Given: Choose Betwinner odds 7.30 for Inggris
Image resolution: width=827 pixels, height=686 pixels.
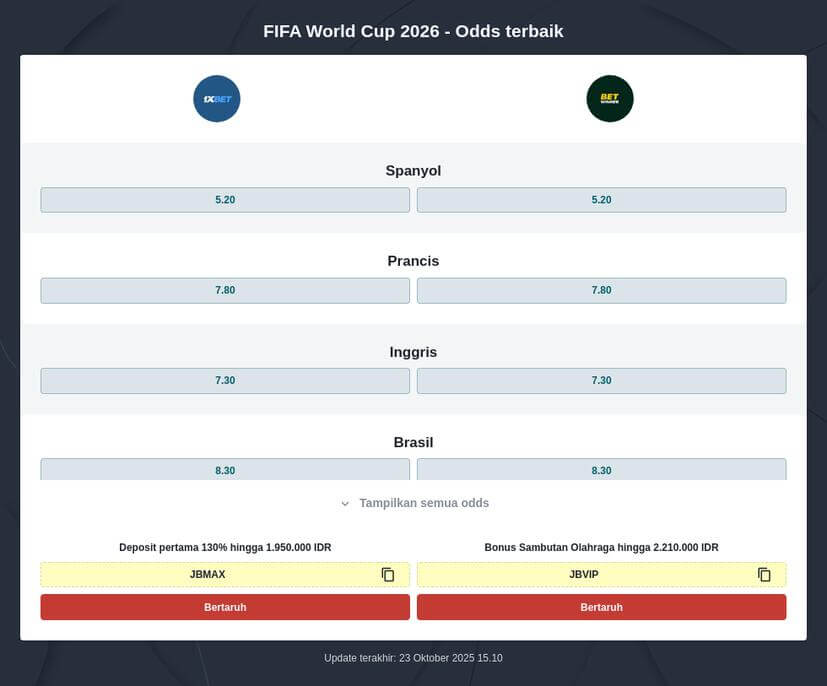Looking at the screenshot, I should coord(601,380).
